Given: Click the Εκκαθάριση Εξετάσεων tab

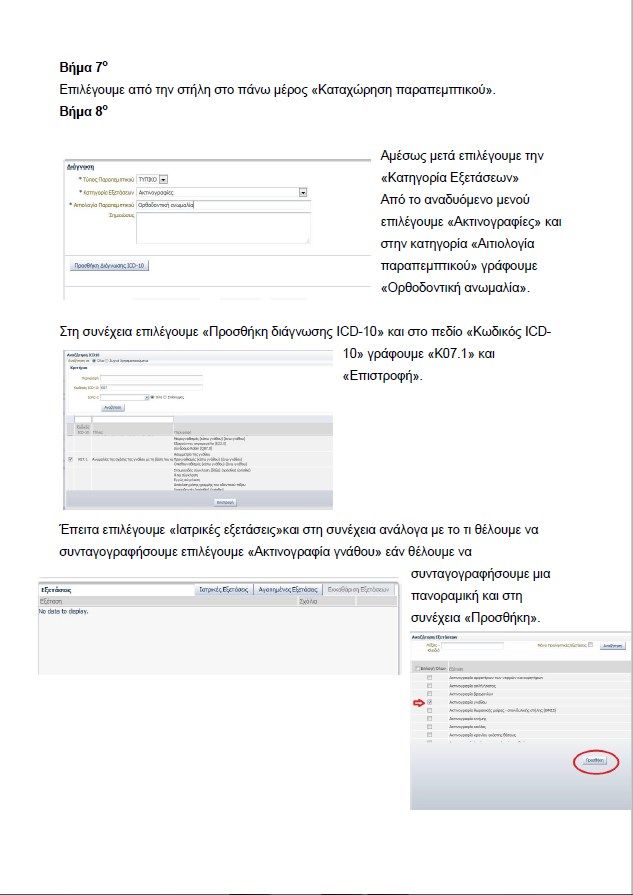Looking at the screenshot, I should tap(358, 589).
